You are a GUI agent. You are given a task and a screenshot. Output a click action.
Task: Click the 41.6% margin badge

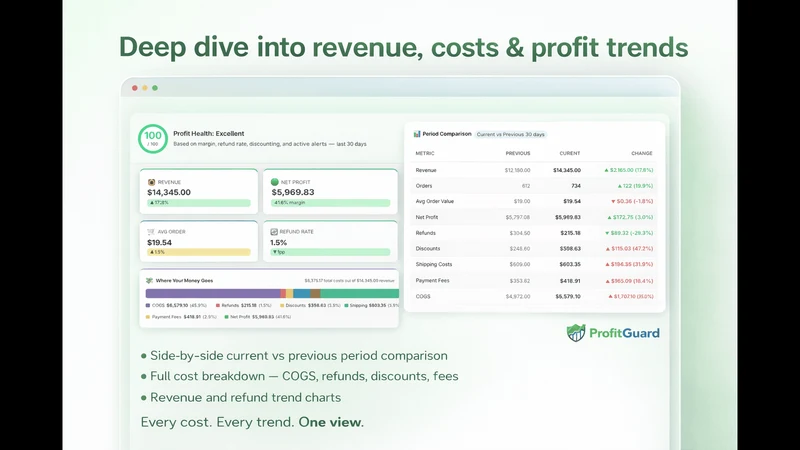331,203
